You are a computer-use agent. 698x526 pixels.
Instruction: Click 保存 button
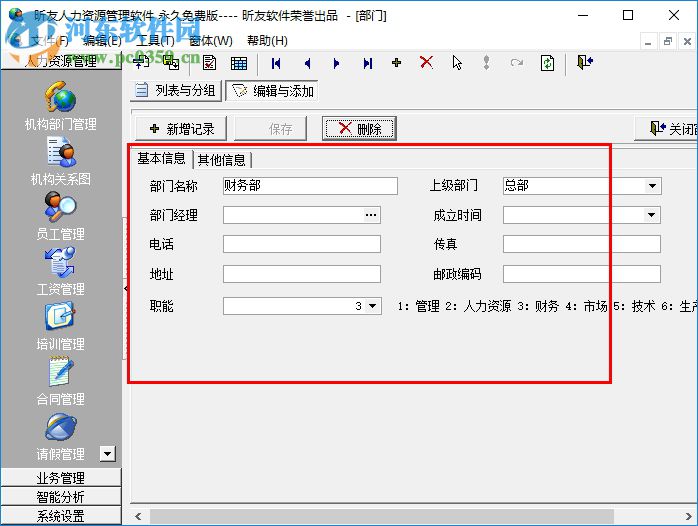coord(271,129)
